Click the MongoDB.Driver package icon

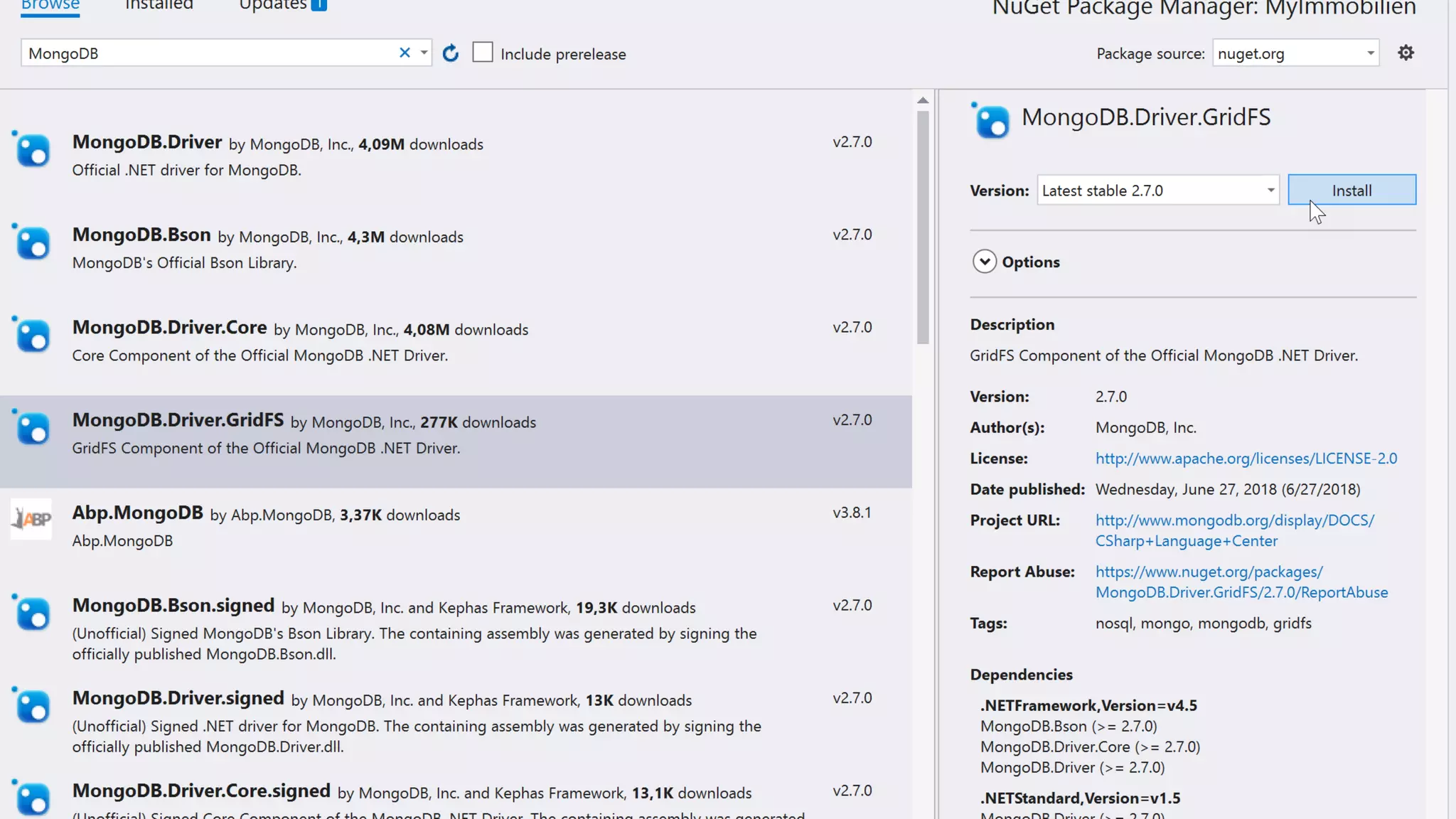(x=33, y=151)
